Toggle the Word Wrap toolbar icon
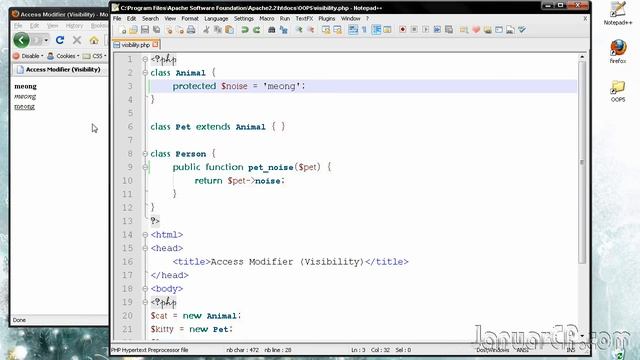This screenshot has height=360, width=640. (x=353, y=30)
